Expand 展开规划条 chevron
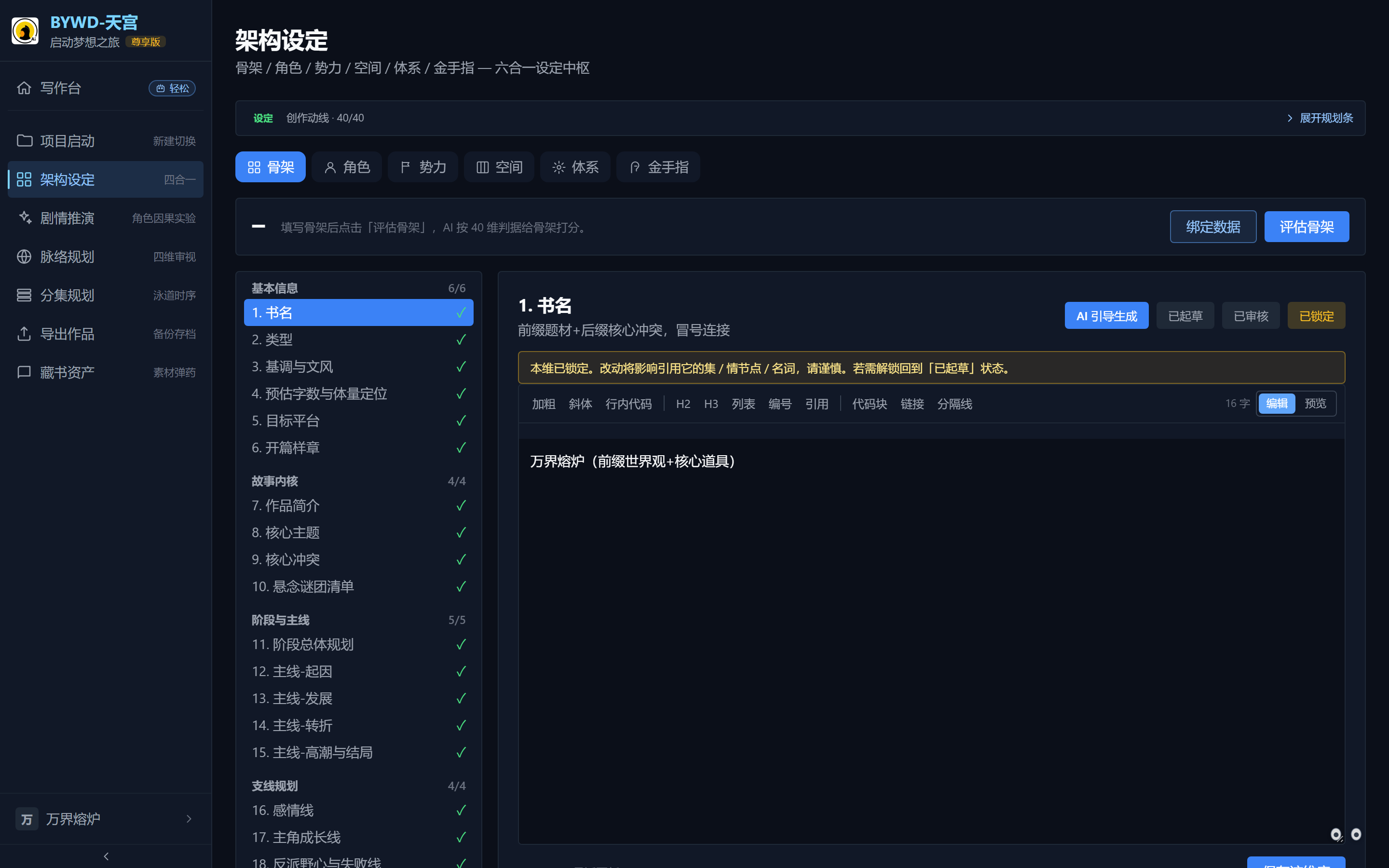This screenshot has width=1389, height=868. pos(1290,118)
